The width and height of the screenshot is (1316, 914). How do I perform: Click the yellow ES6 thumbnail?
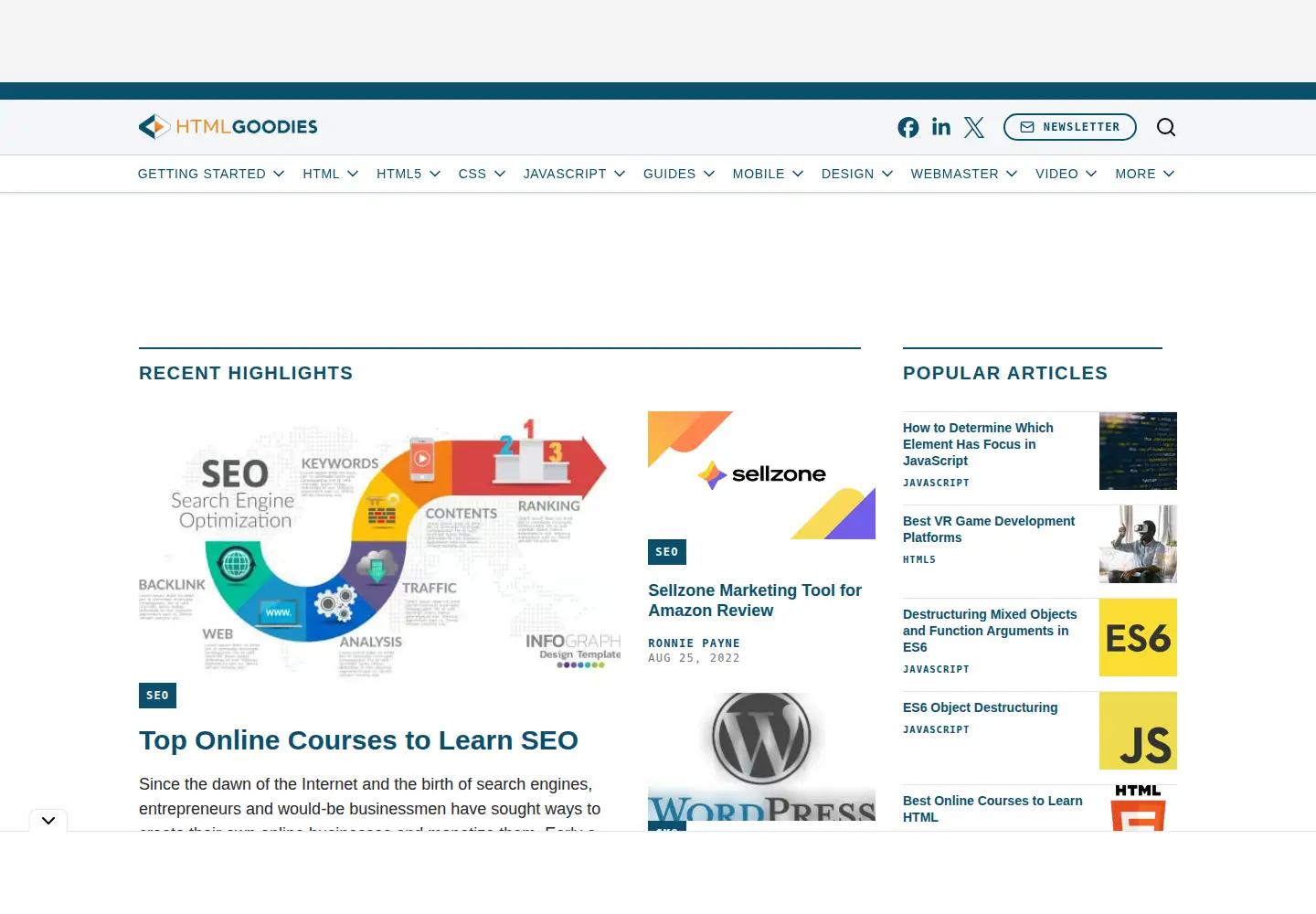pos(1138,637)
